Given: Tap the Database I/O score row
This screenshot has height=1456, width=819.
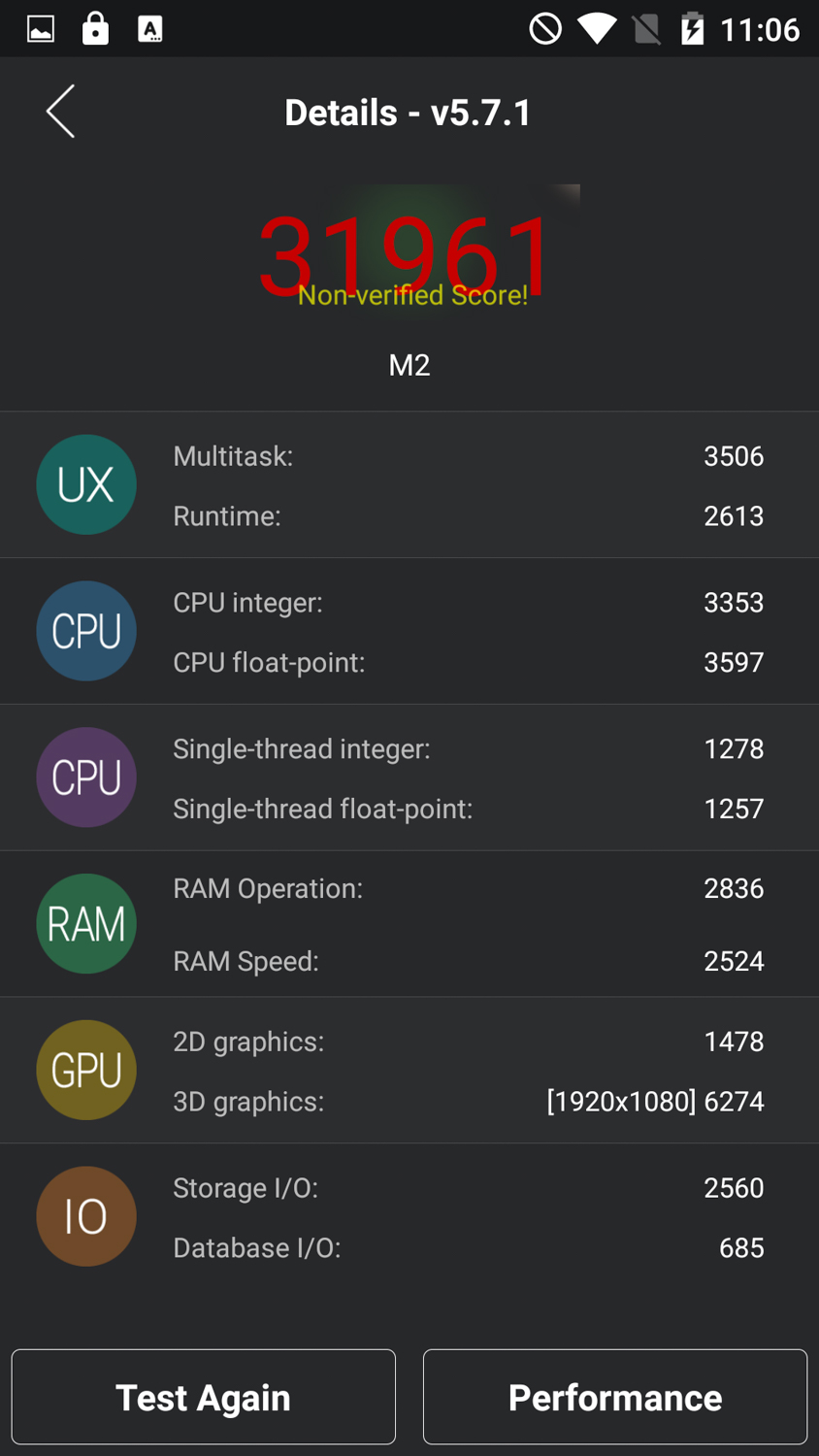Looking at the screenshot, I should [x=468, y=1248].
